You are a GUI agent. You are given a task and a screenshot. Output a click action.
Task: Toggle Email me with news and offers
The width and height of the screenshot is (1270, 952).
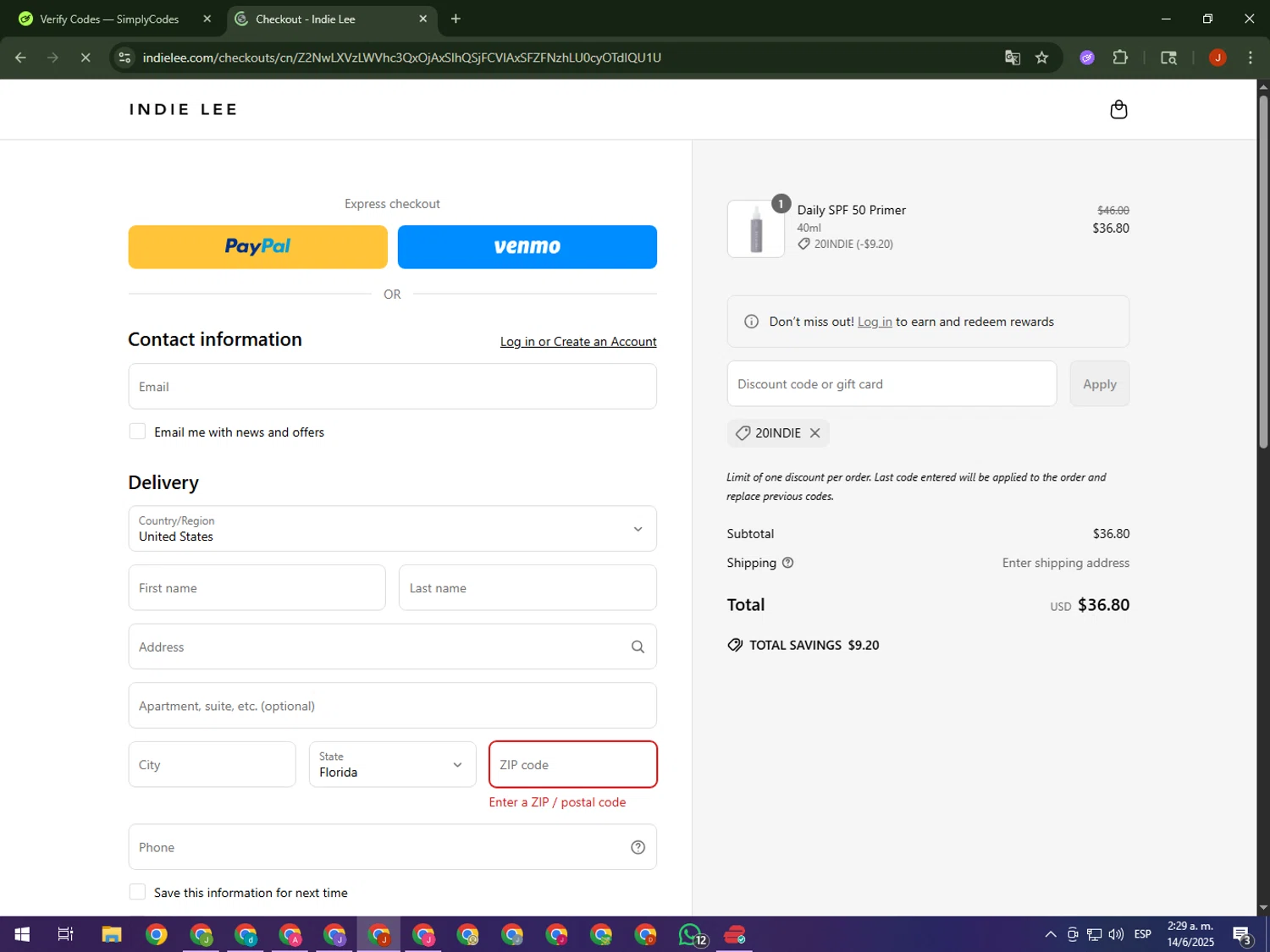pyautogui.click(x=137, y=432)
